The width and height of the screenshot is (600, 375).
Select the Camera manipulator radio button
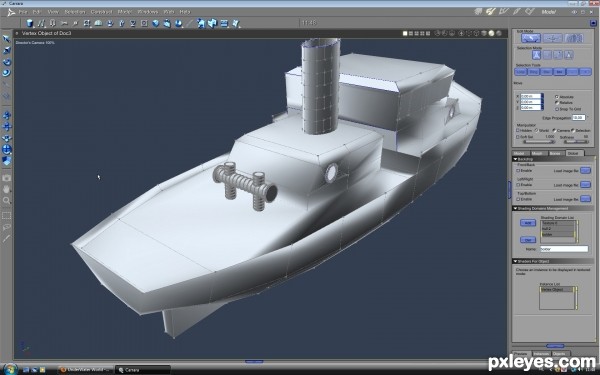pos(554,130)
